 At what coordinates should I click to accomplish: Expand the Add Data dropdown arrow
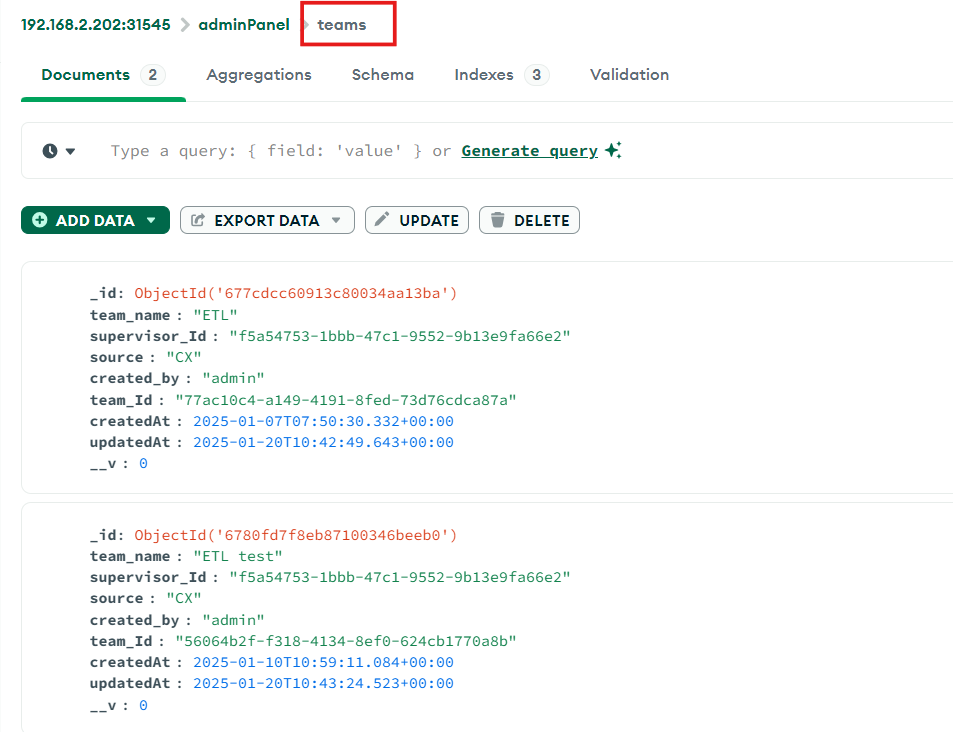151,220
